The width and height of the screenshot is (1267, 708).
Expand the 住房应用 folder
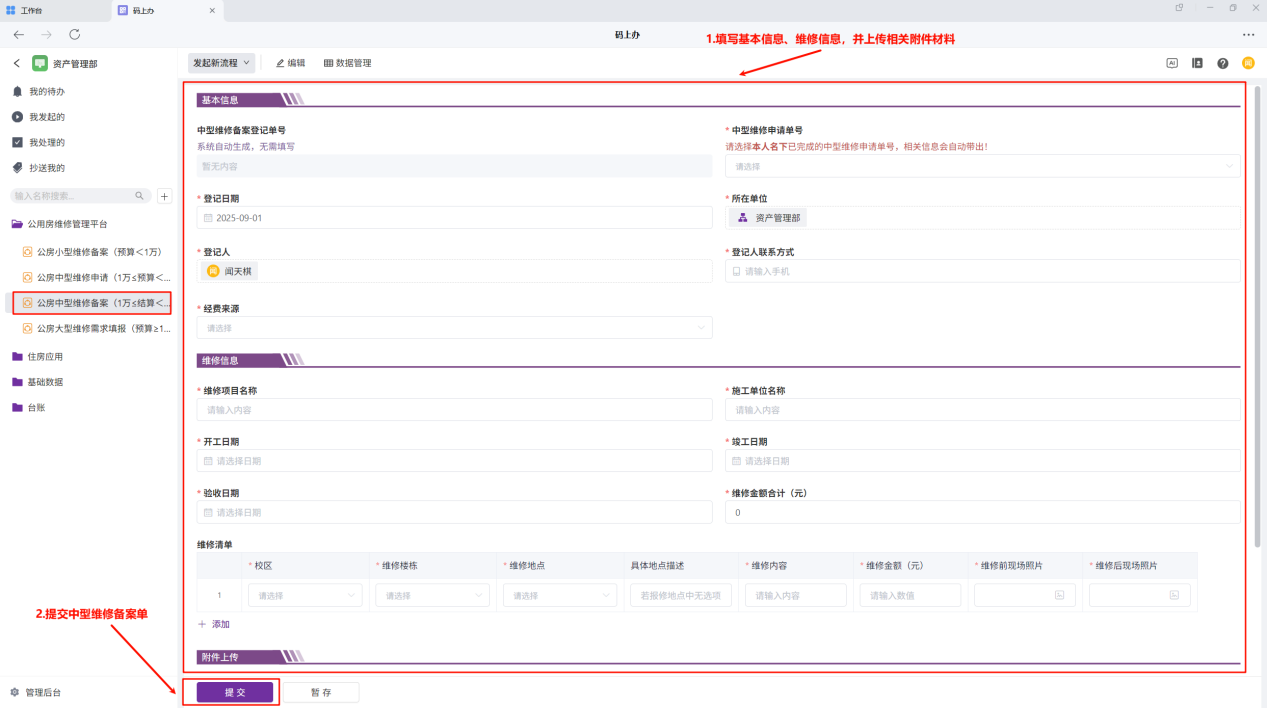coord(44,356)
